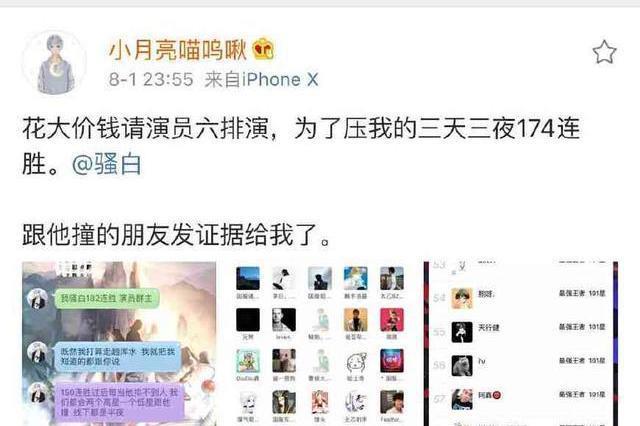The height and width of the screenshot is (426, 640).
Task: Open the username 小月亮喵呜啾
Action: click(x=178, y=50)
